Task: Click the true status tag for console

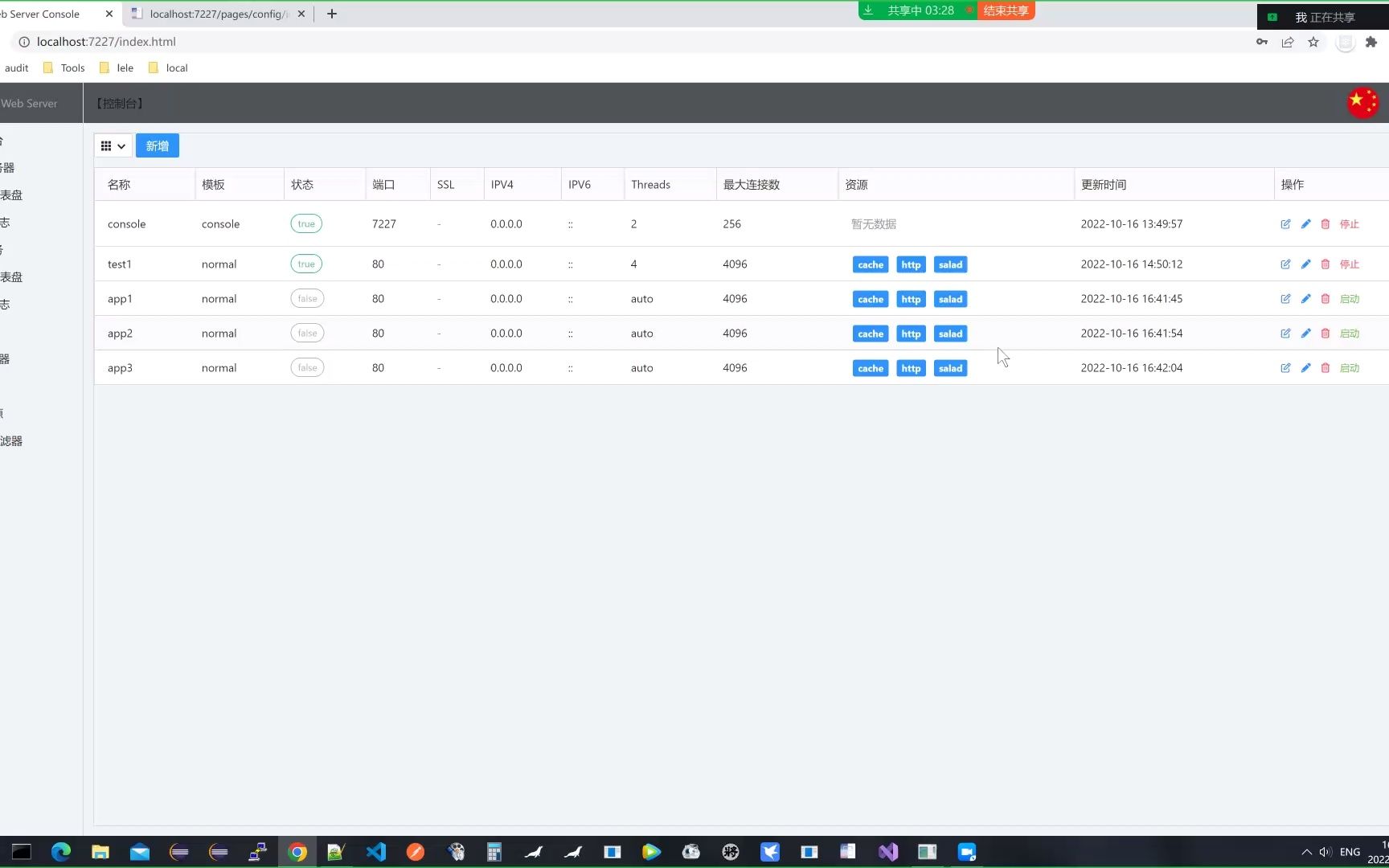Action: point(306,224)
